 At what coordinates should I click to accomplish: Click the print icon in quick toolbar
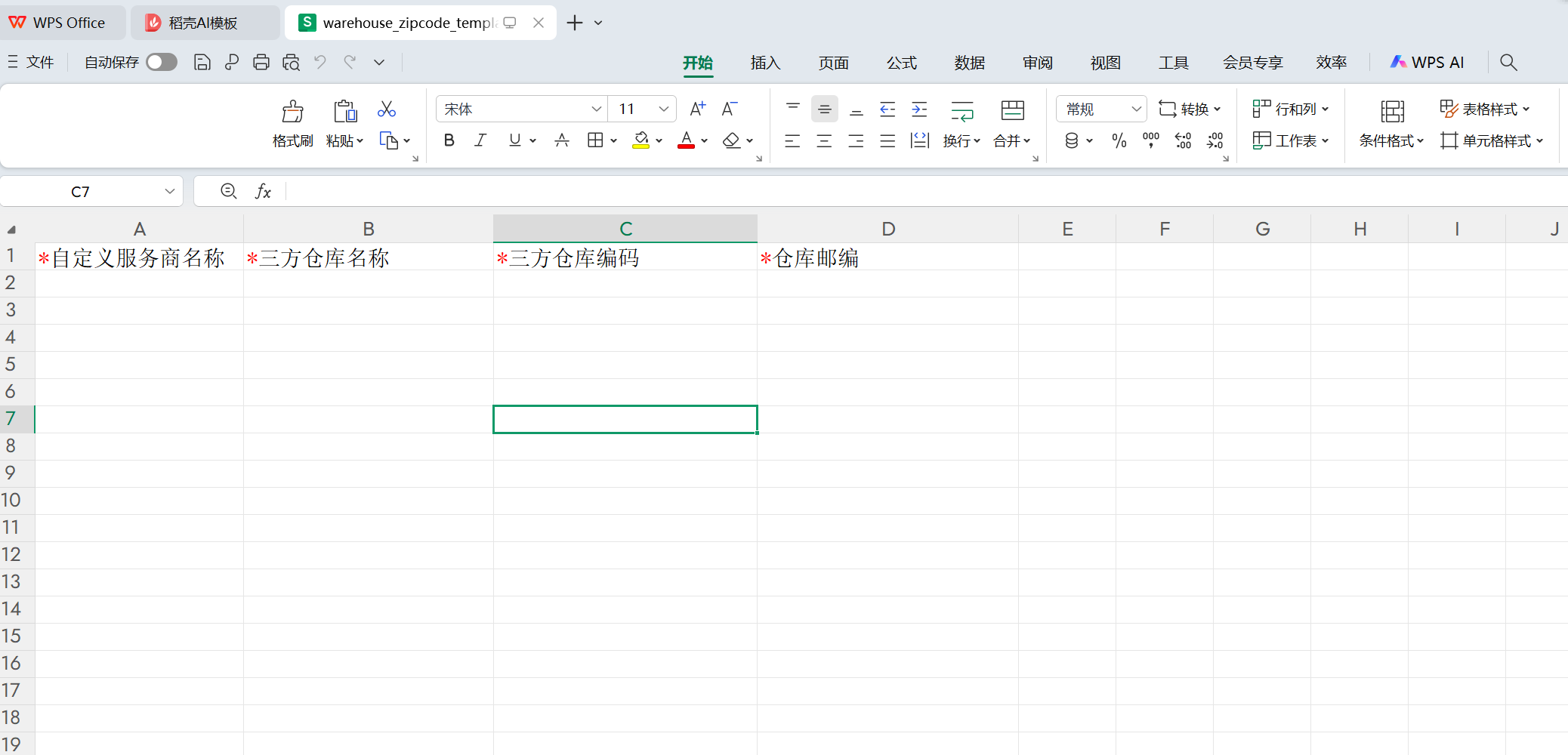[261, 63]
